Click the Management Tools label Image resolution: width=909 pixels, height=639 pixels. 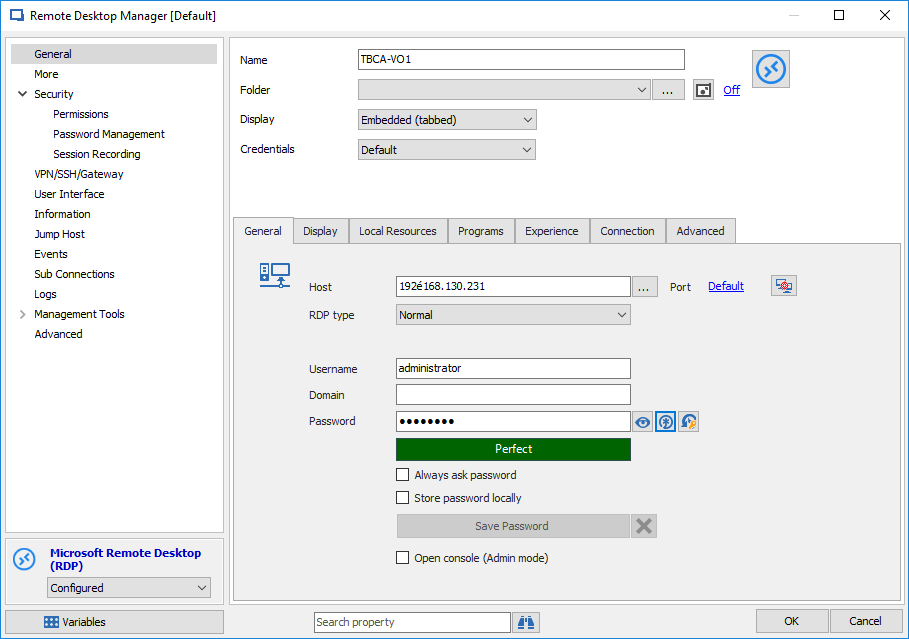[79, 314]
